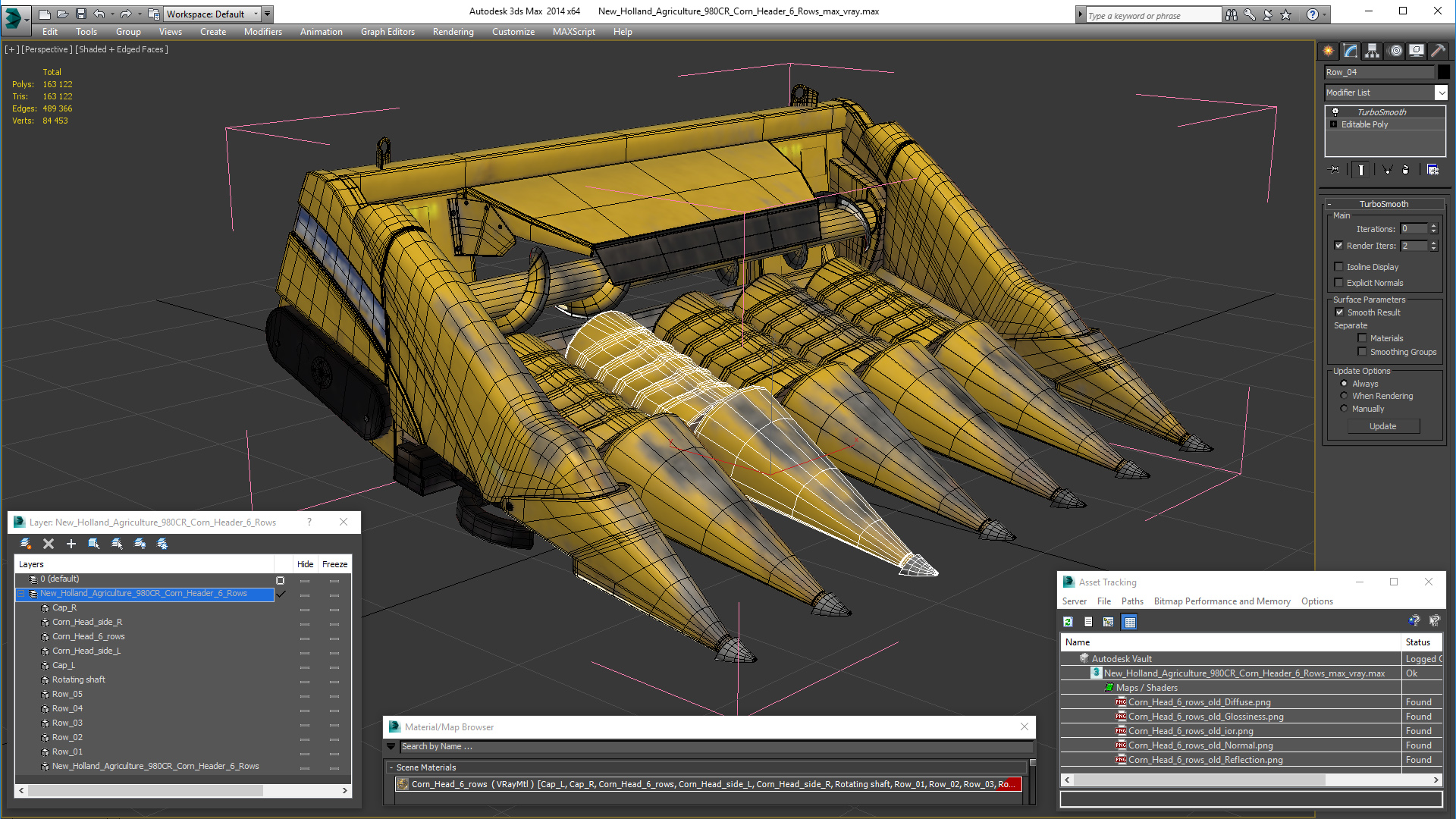Open the Workspace Default dropdown
1456x819 pixels.
256,14
